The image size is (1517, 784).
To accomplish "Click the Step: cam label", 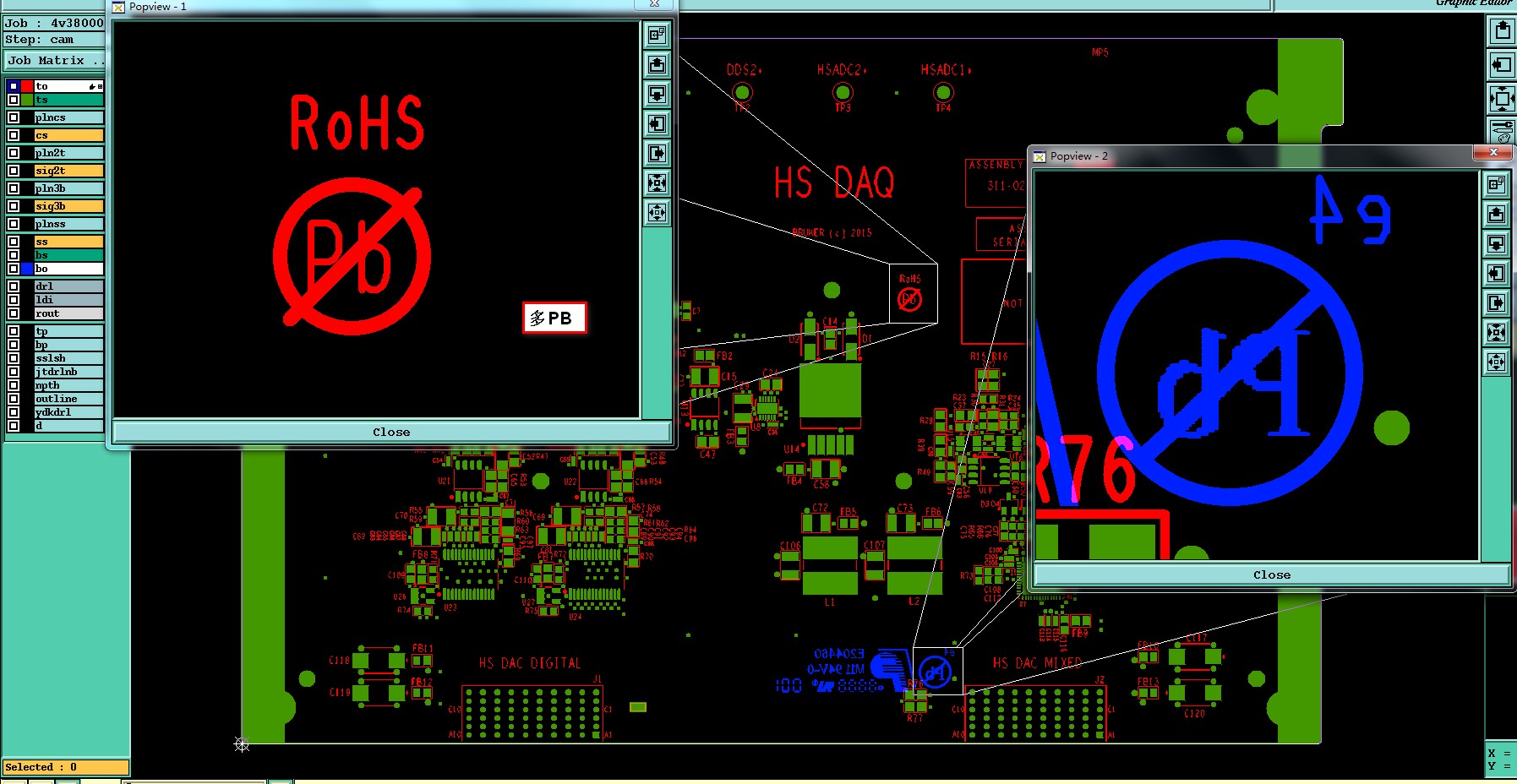I will tap(39, 40).
